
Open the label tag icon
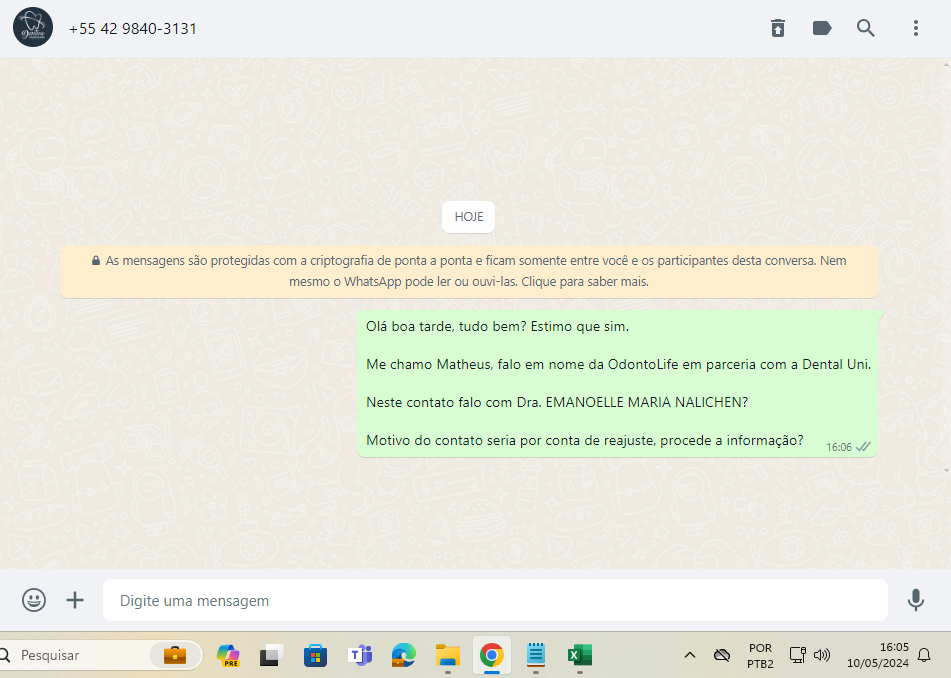click(822, 28)
